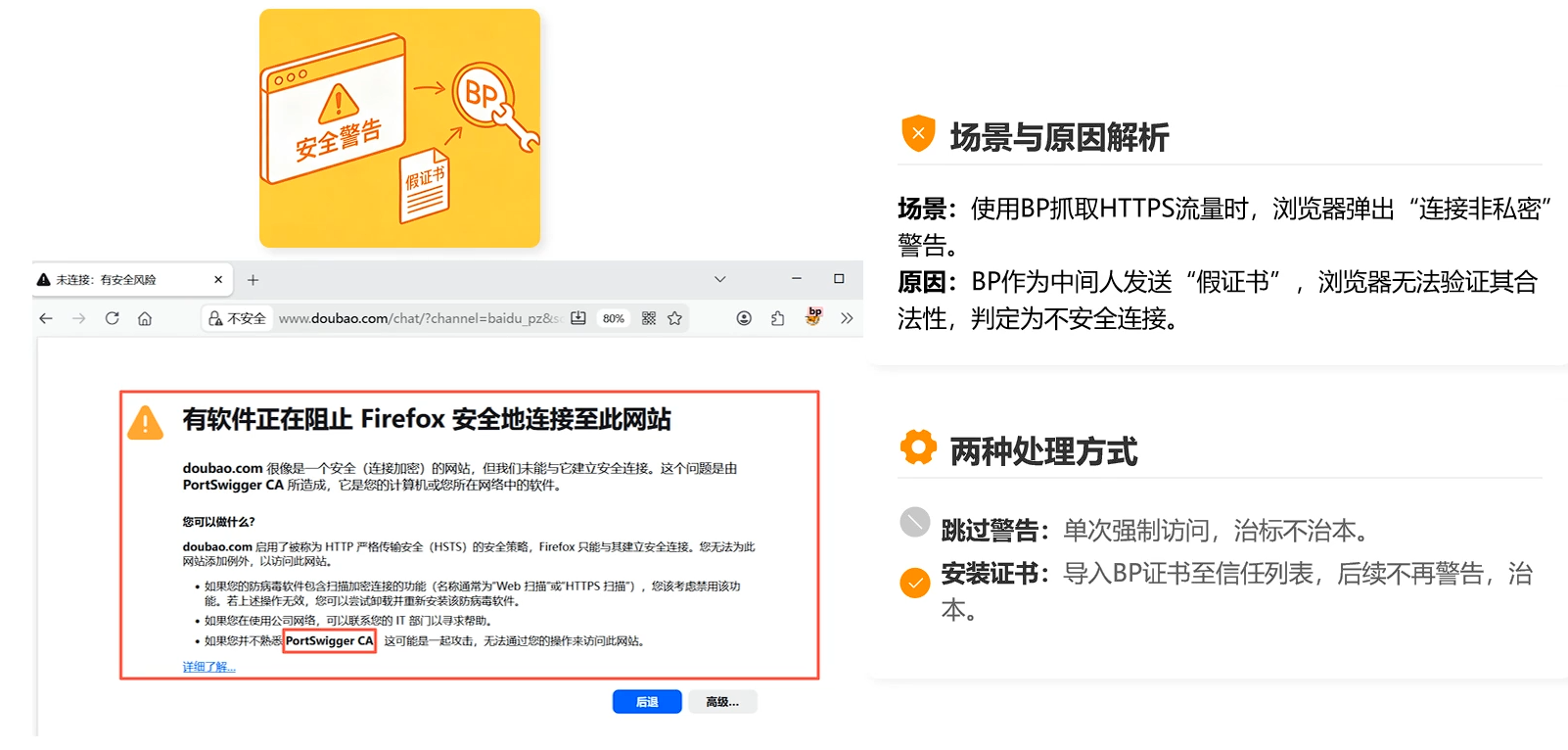The width and height of the screenshot is (1568, 750).
Task: Click the 场景： label text
Action: 928,209
